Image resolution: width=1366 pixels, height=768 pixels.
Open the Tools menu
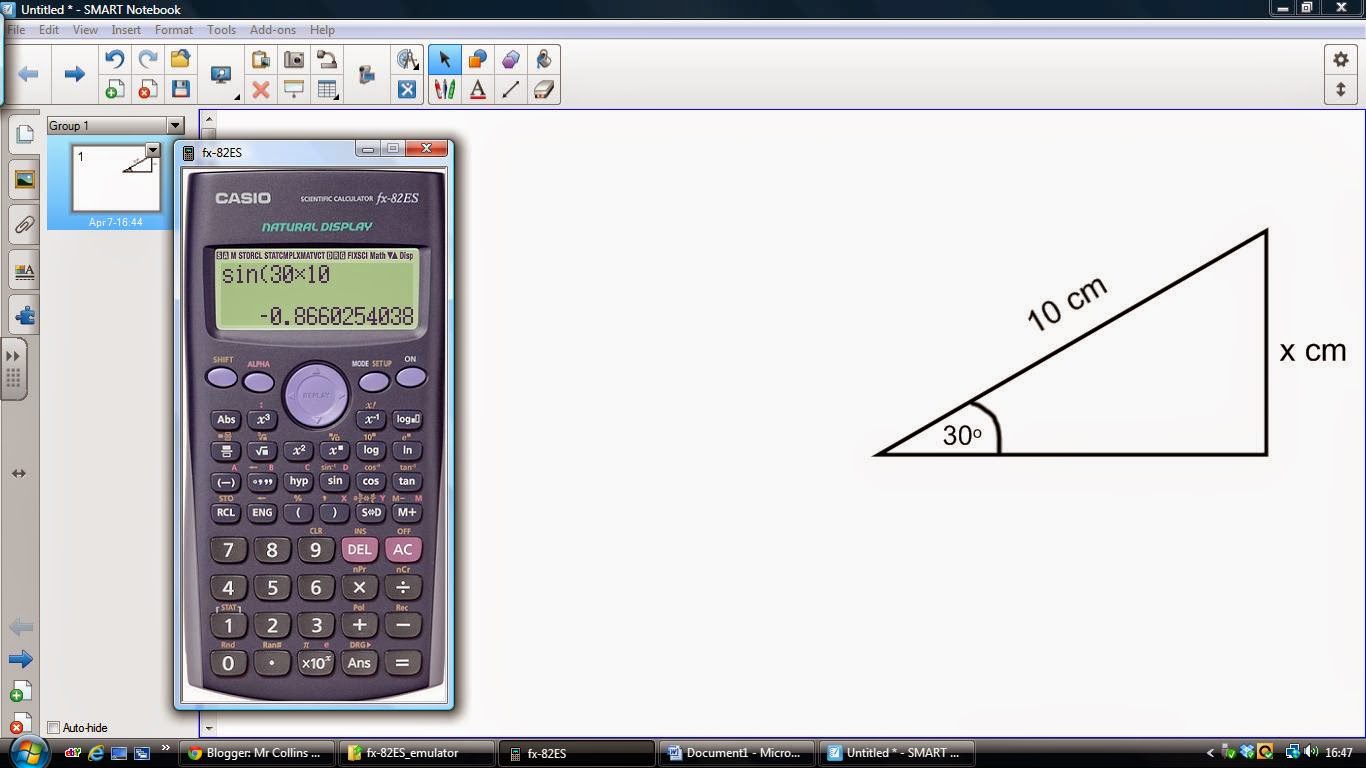tap(221, 30)
